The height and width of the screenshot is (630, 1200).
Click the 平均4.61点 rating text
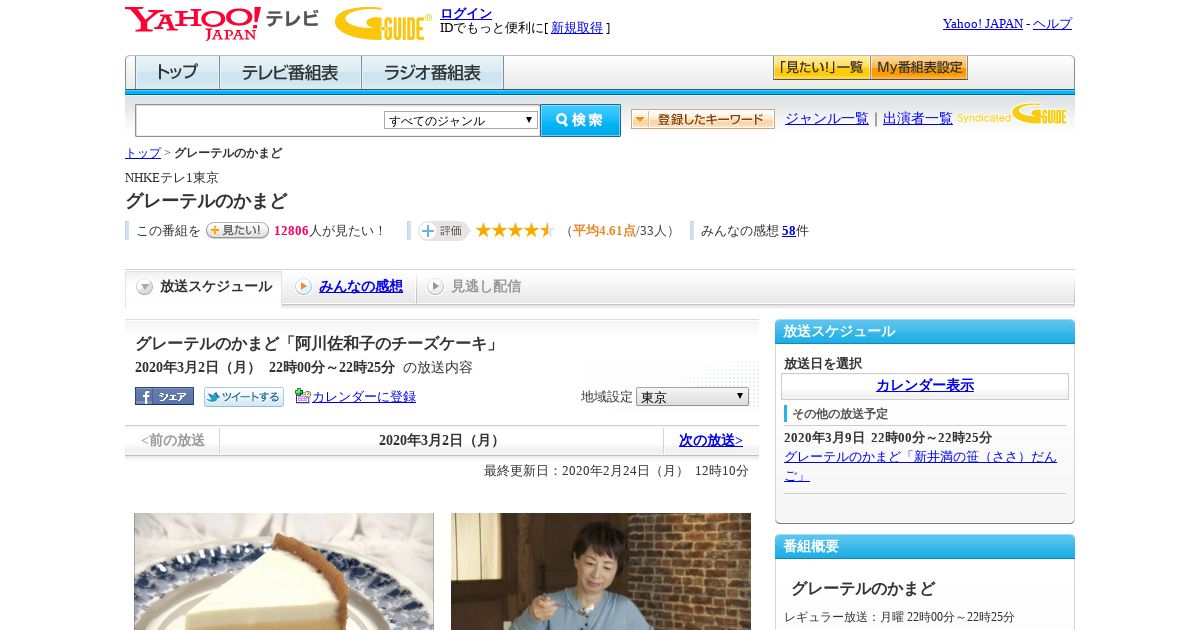tap(604, 231)
